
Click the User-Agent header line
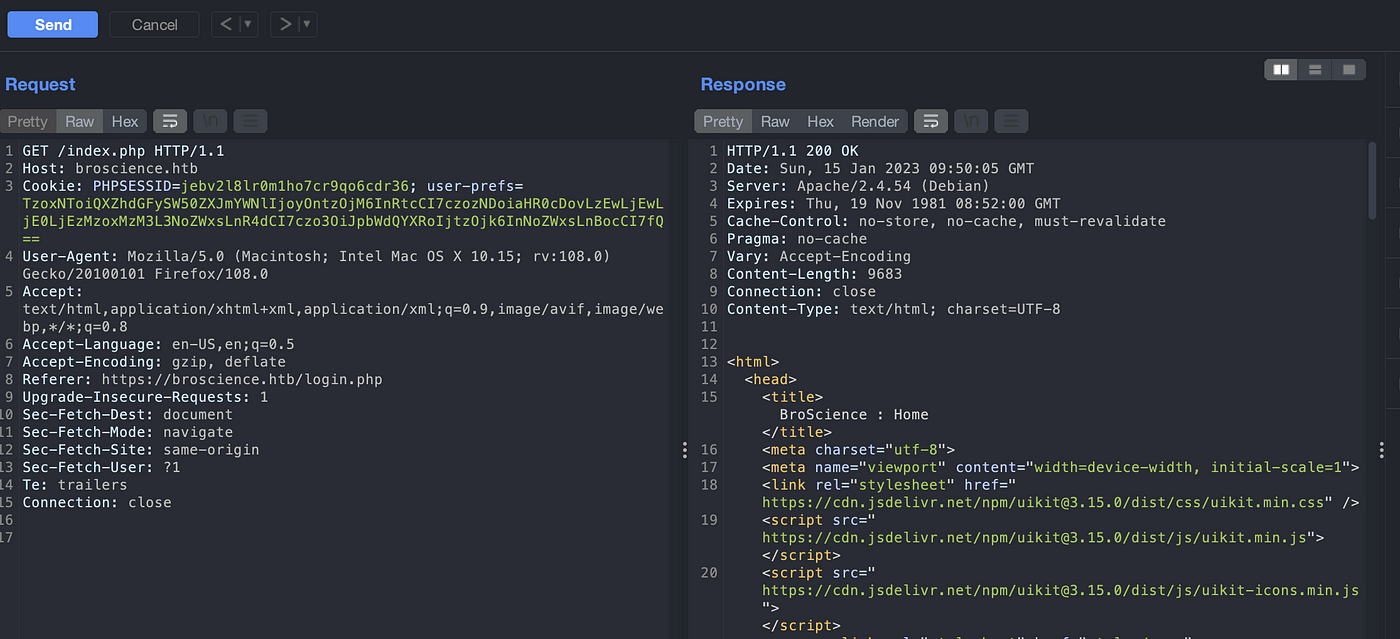[316, 265]
